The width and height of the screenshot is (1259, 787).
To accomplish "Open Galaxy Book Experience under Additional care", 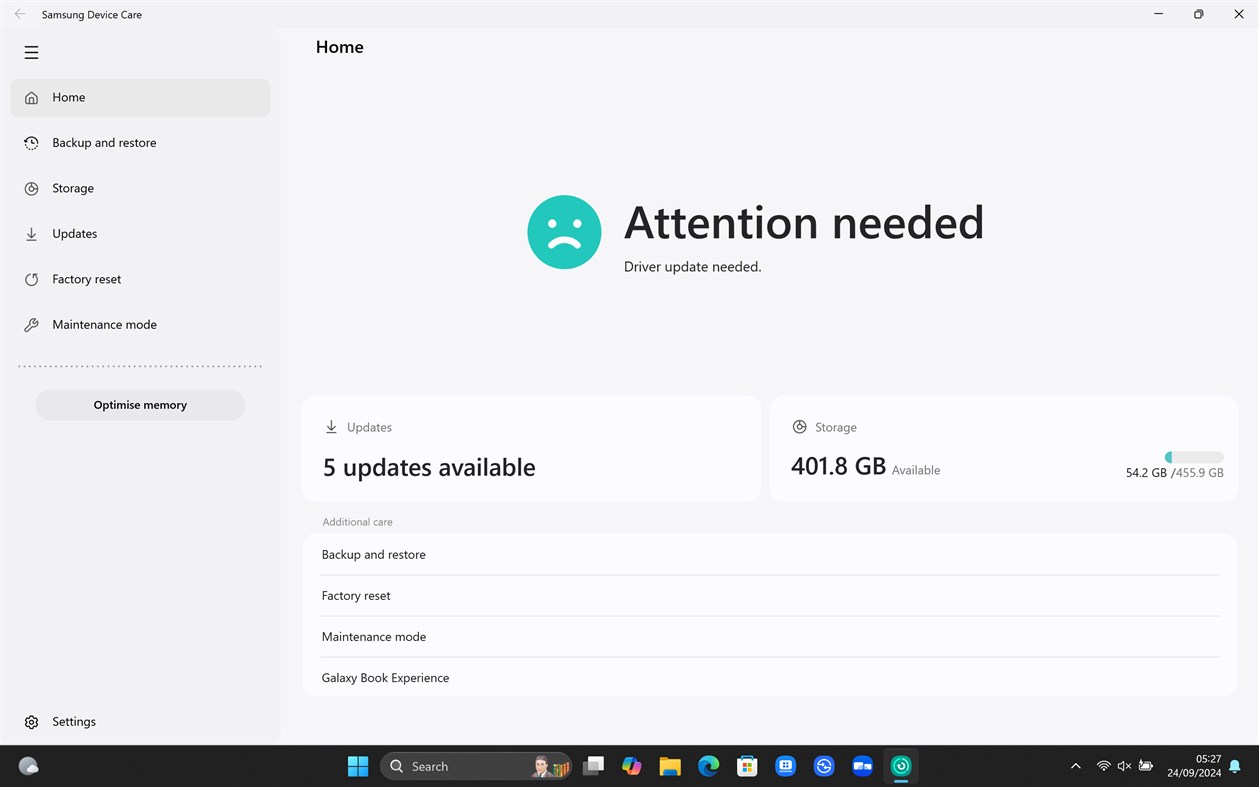I will (x=385, y=677).
